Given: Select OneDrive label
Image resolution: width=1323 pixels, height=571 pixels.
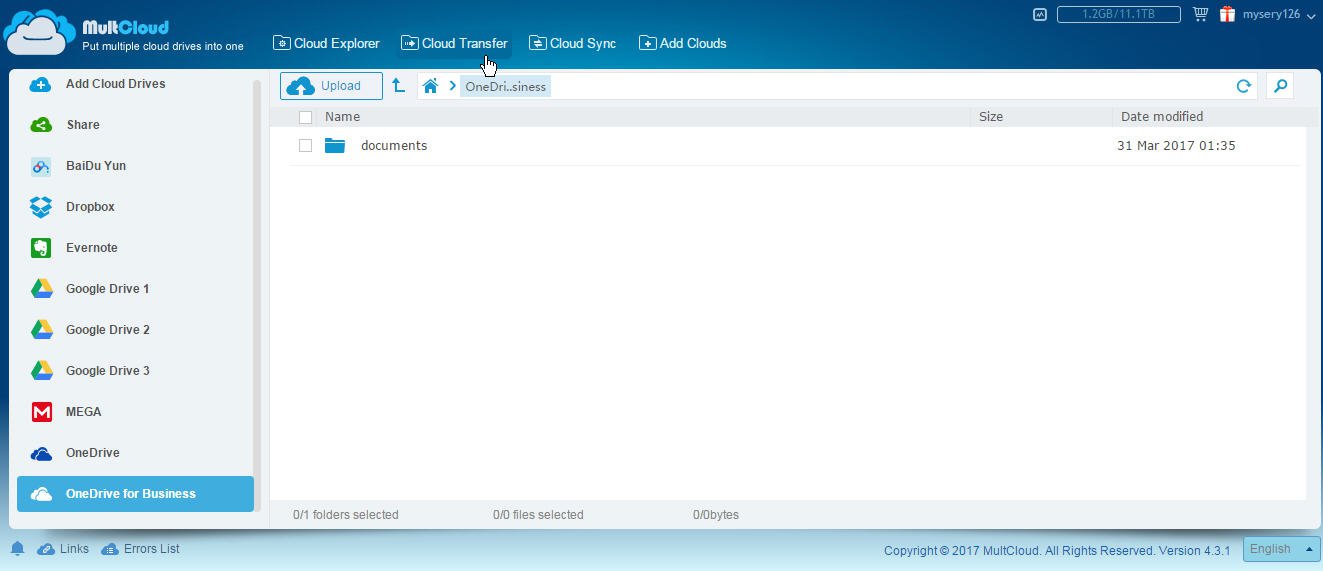Looking at the screenshot, I should click(93, 453).
